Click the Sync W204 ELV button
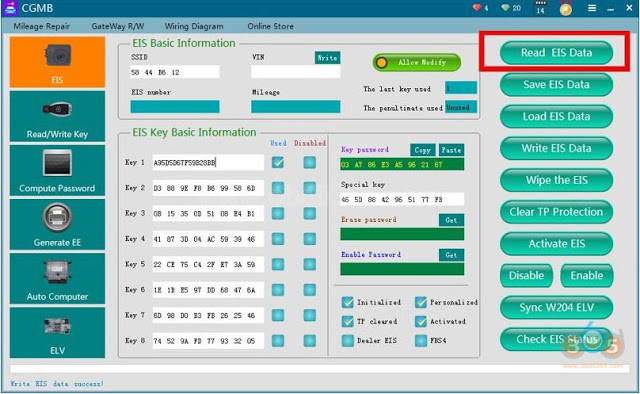640x394 pixels. [x=556, y=307]
